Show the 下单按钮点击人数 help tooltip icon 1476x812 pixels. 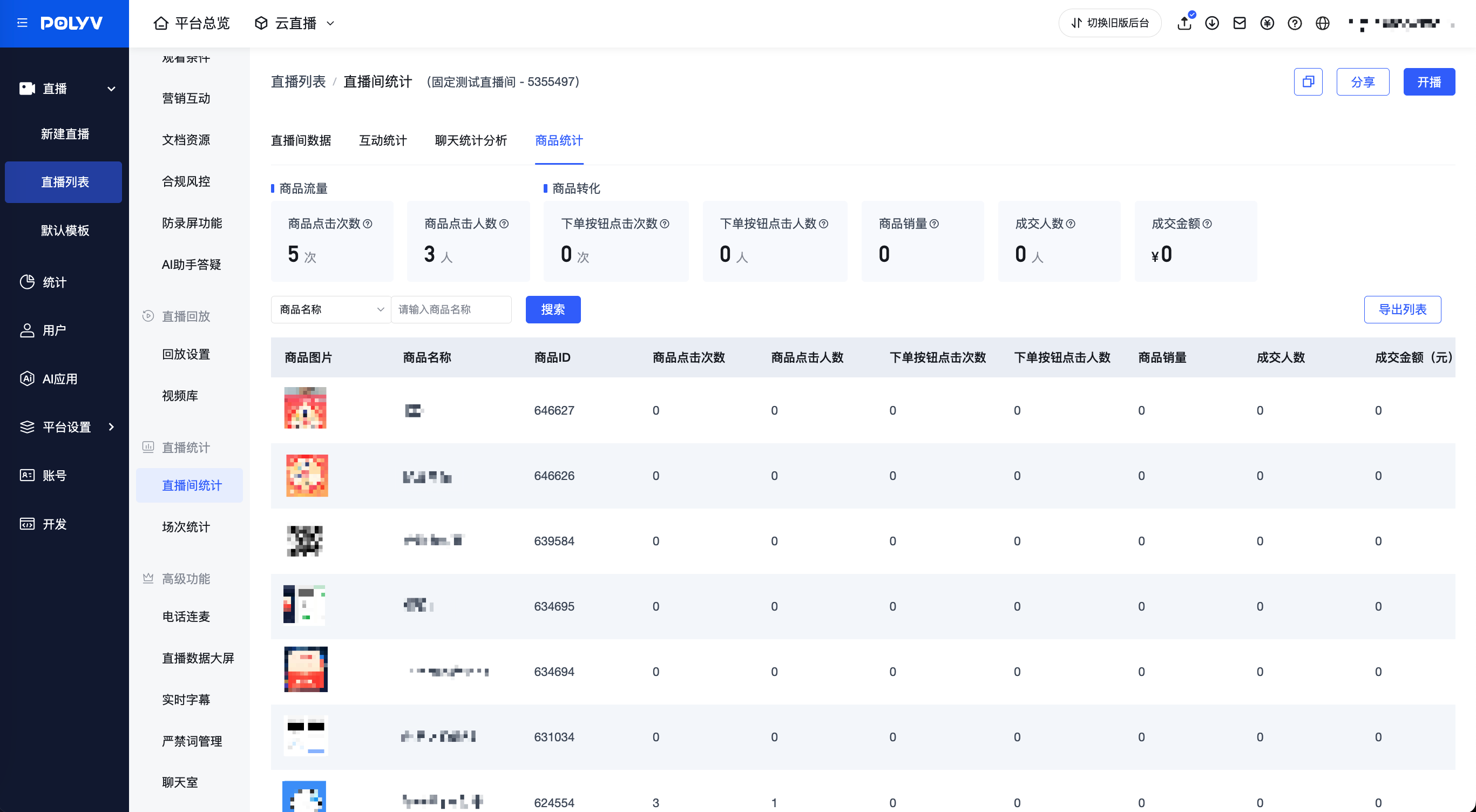click(x=823, y=224)
